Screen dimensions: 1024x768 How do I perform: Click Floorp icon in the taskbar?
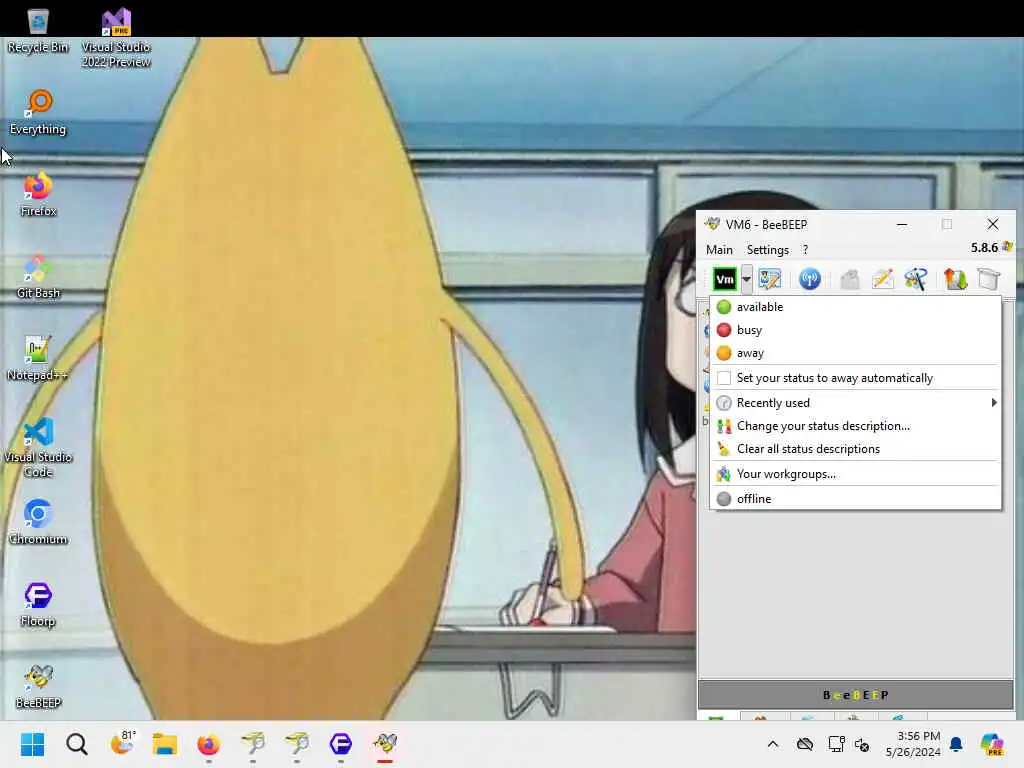click(x=341, y=744)
